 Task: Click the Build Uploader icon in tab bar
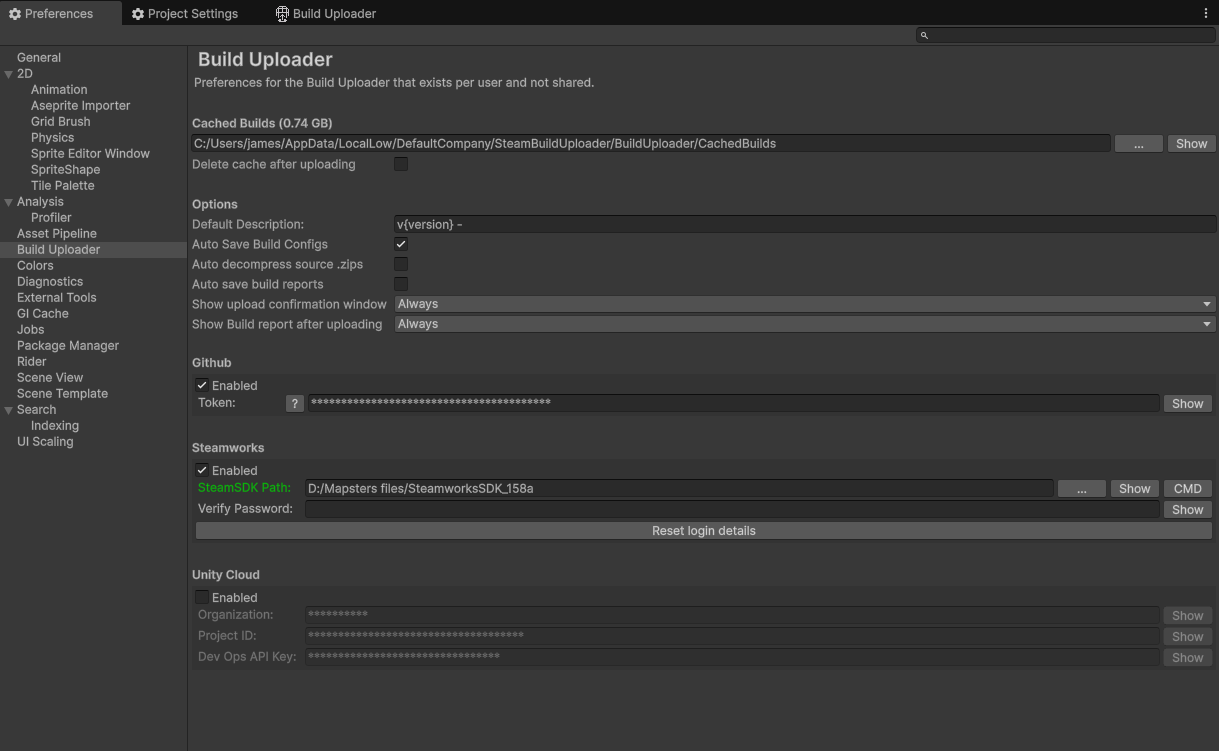(x=277, y=13)
